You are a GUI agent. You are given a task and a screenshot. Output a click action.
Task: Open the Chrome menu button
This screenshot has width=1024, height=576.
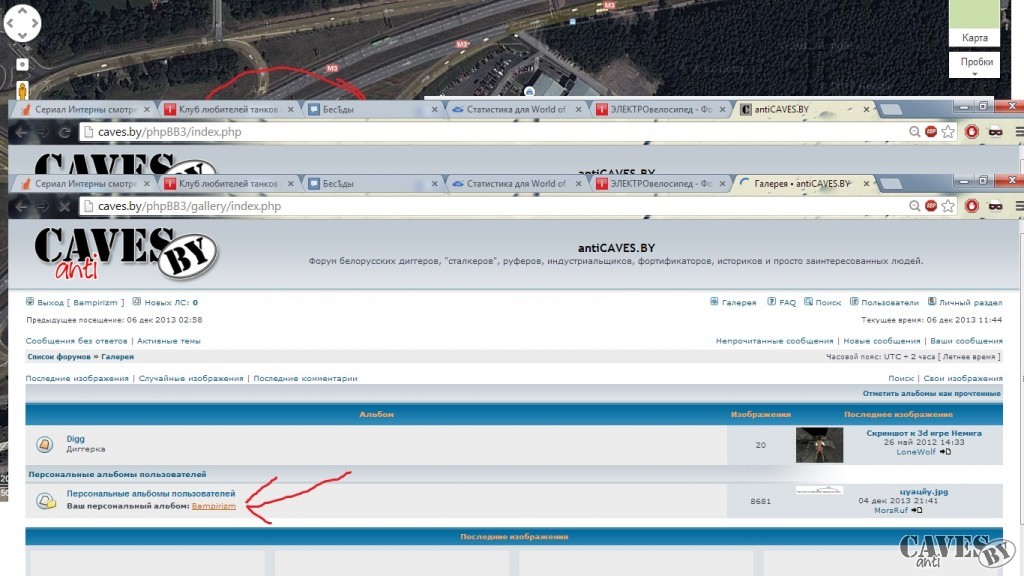point(1019,206)
